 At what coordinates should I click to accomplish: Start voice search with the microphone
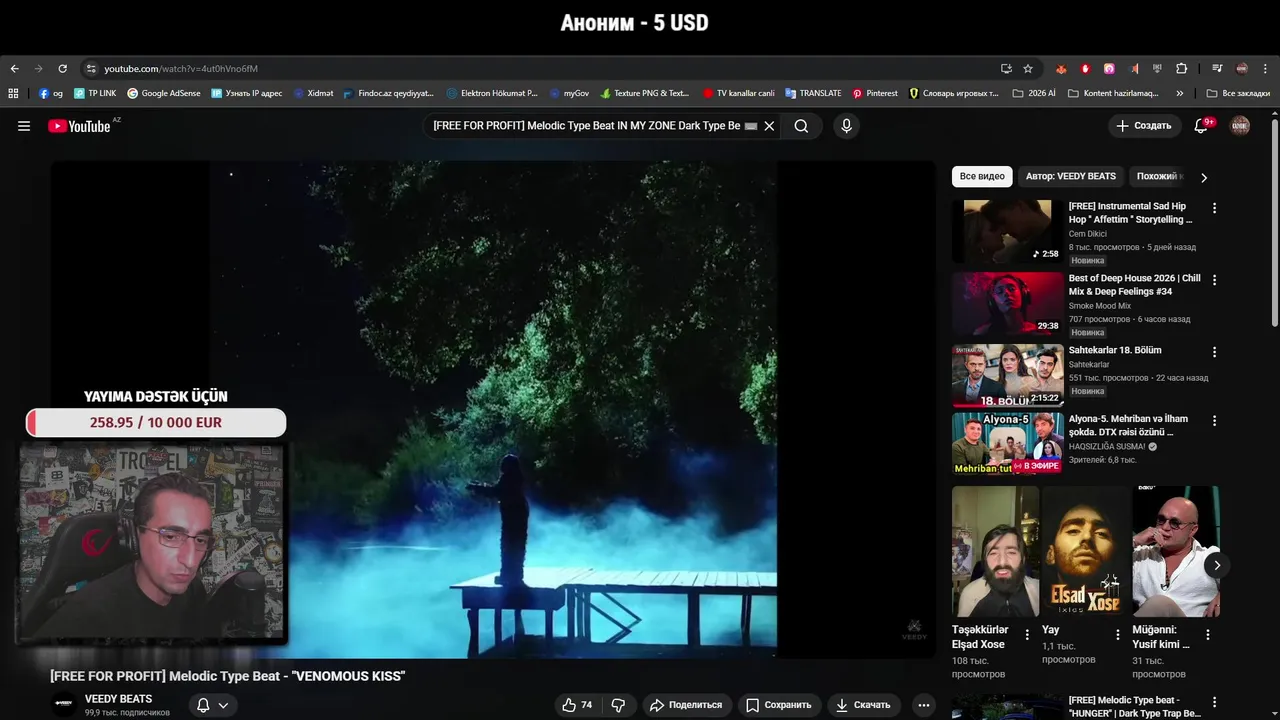pyautogui.click(x=846, y=126)
